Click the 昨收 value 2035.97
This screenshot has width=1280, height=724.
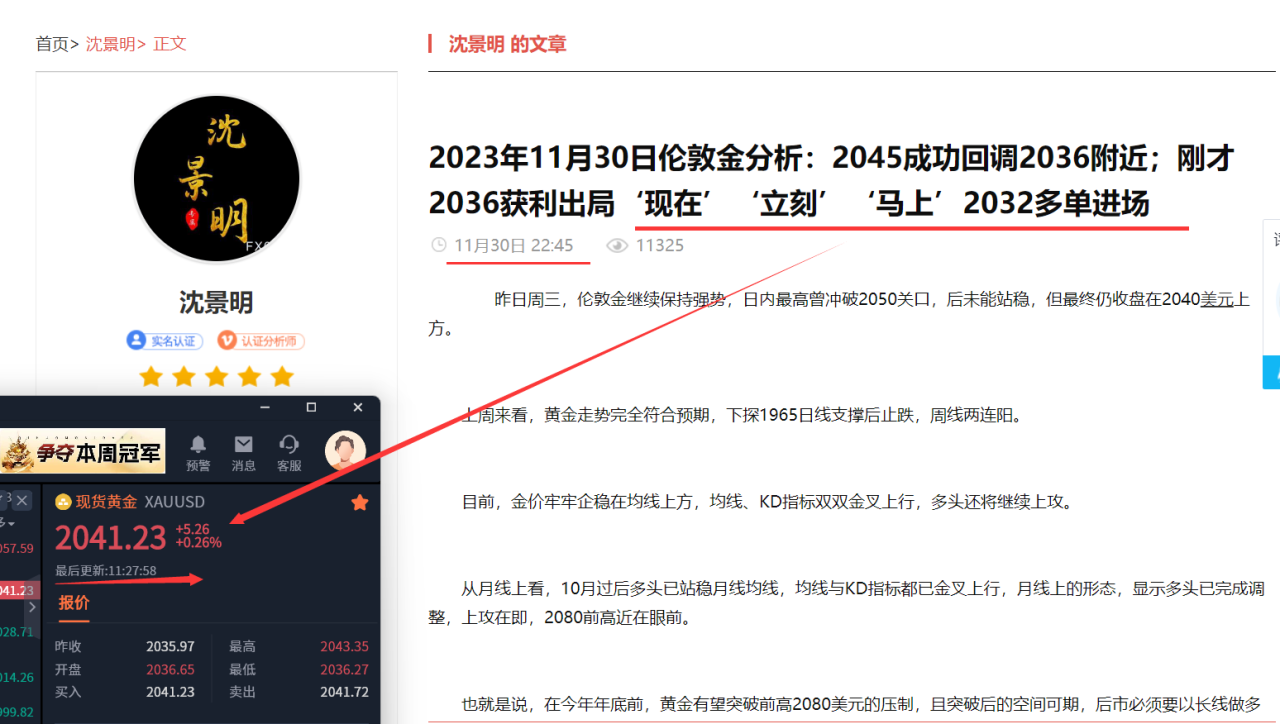pos(170,647)
